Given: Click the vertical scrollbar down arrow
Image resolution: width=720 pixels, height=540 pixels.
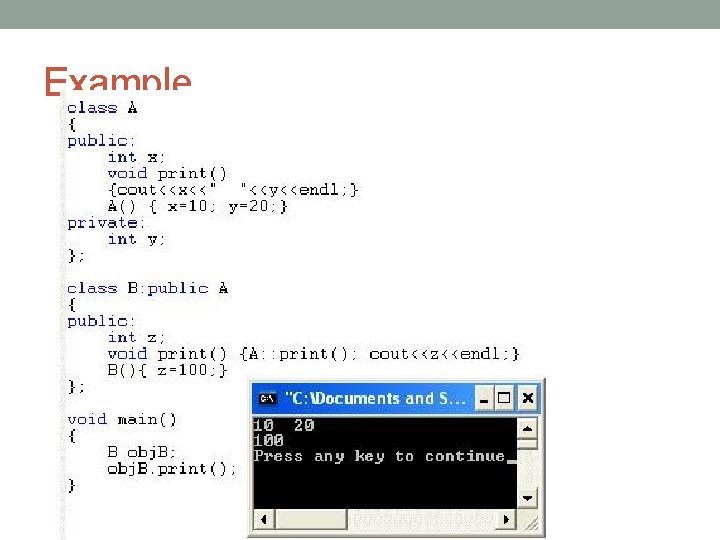Looking at the screenshot, I should [x=527, y=498].
